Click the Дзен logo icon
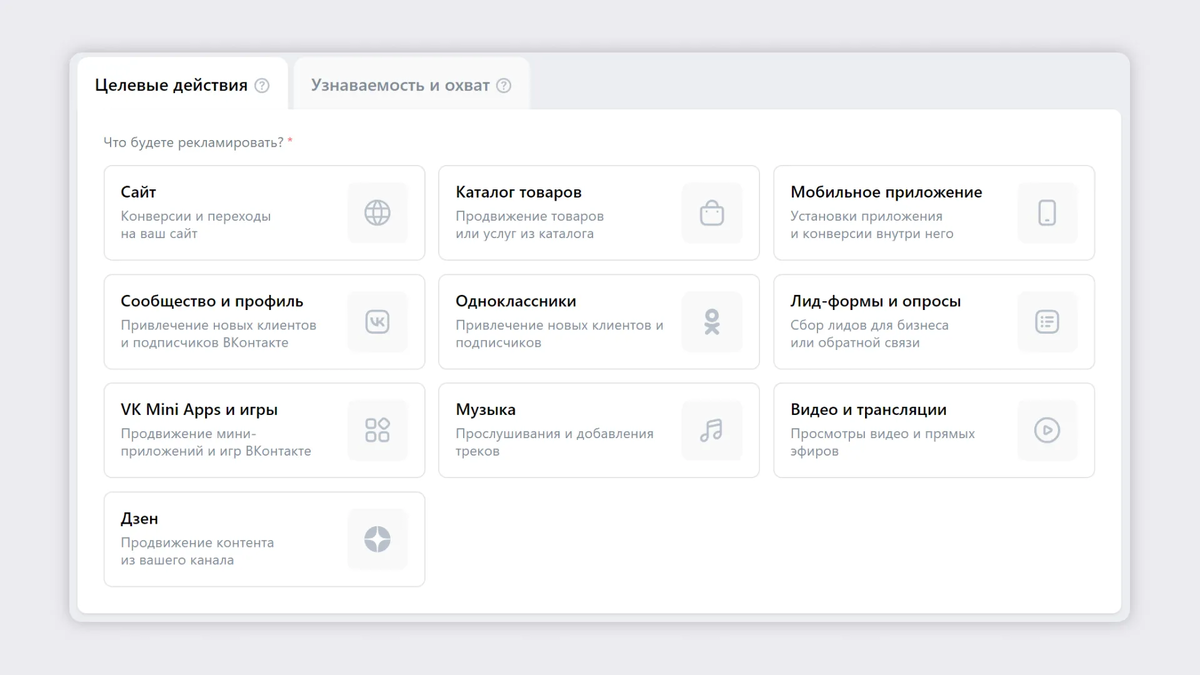Viewport: 1200px width, 675px height. click(377, 539)
